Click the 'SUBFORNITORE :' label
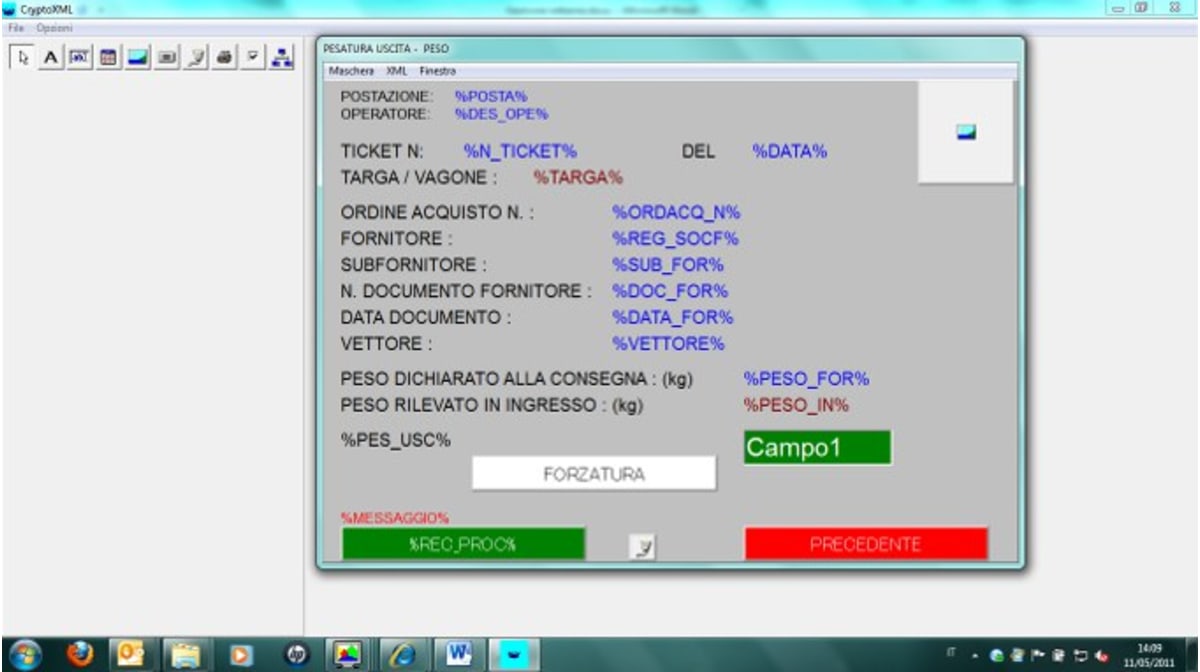1200x672 pixels. tap(413, 265)
